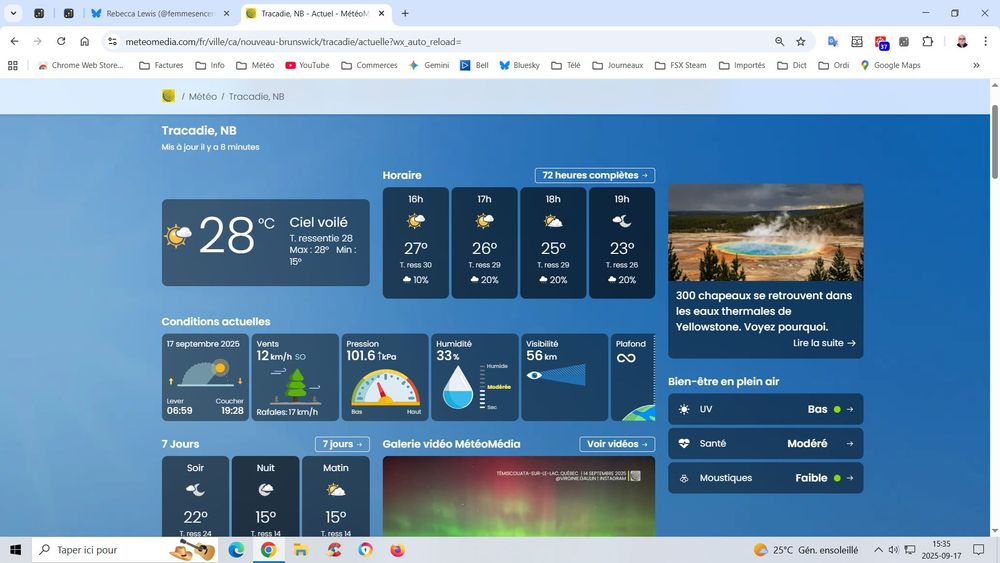Select the 18h hourly forecast card
1000x563 pixels.
point(553,242)
